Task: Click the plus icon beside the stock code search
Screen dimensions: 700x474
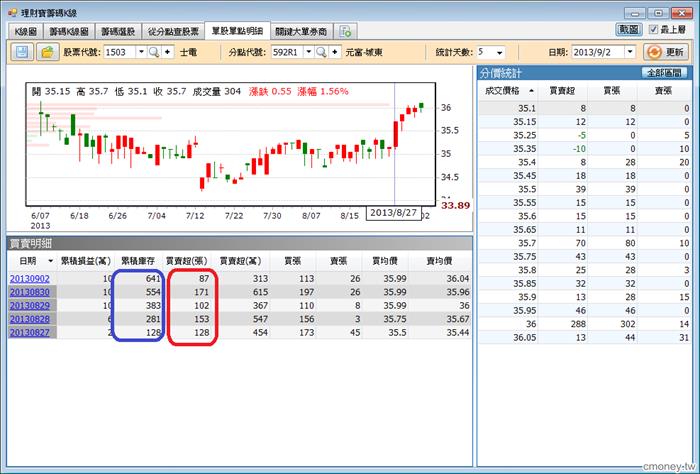Action: 167,52
